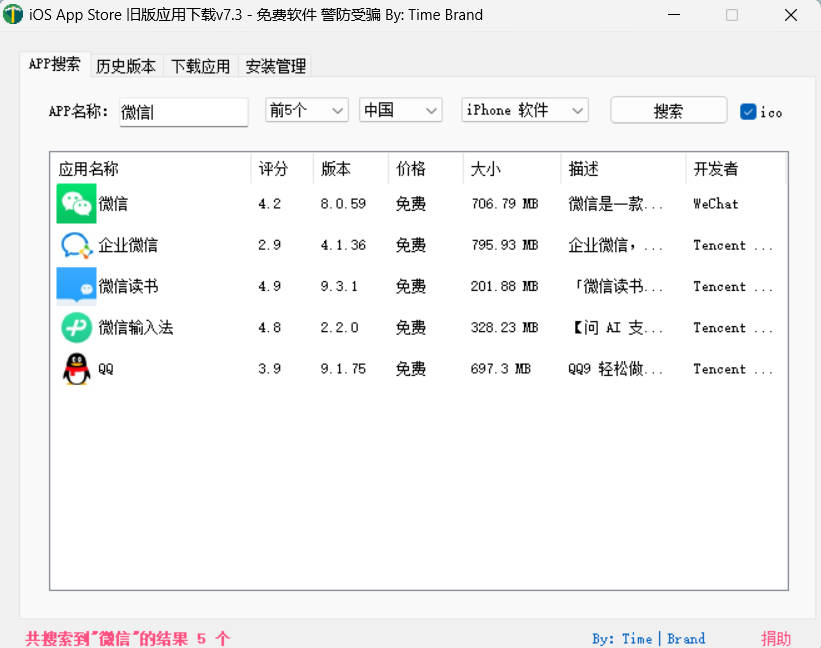The image size is (821, 648).
Task: Click version 8.0.59 cell
Action: tap(343, 204)
